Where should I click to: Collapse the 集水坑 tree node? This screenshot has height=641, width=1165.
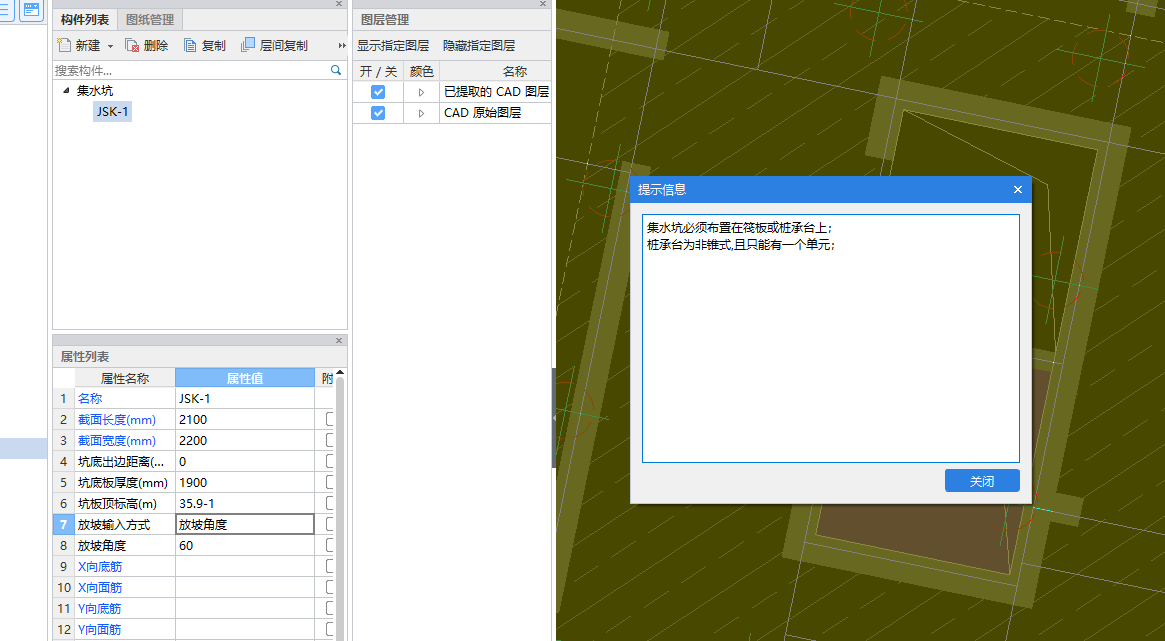click(66, 91)
